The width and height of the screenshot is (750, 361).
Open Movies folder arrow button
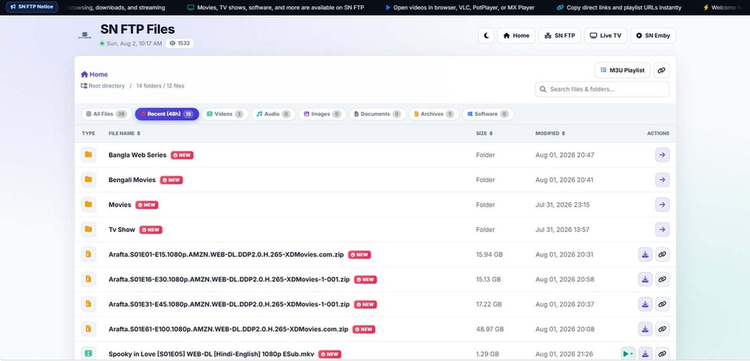[662, 205]
